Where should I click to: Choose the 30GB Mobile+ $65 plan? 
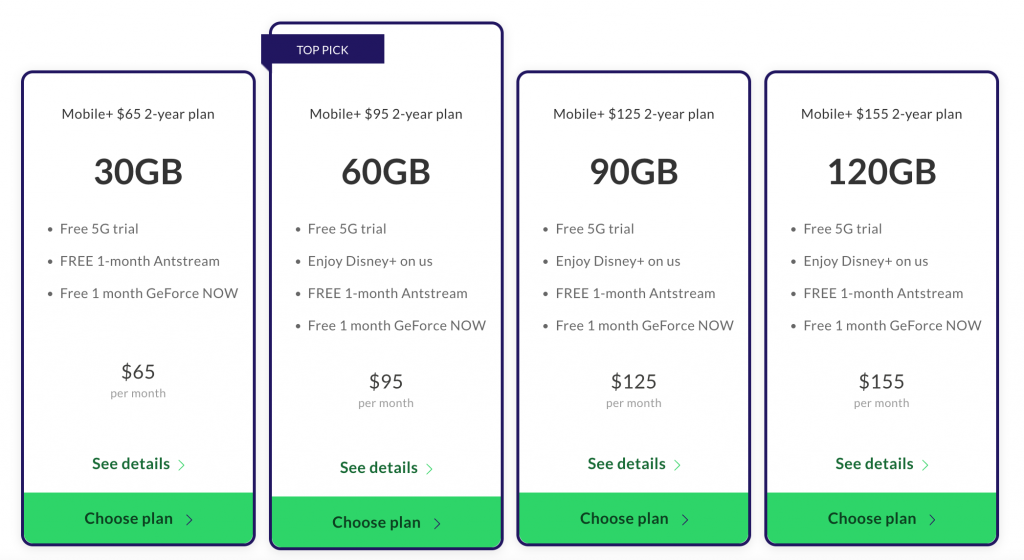pos(129,519)
